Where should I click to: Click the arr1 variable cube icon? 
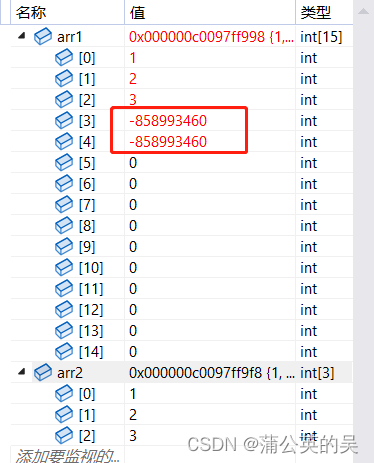tap(43, 36)
